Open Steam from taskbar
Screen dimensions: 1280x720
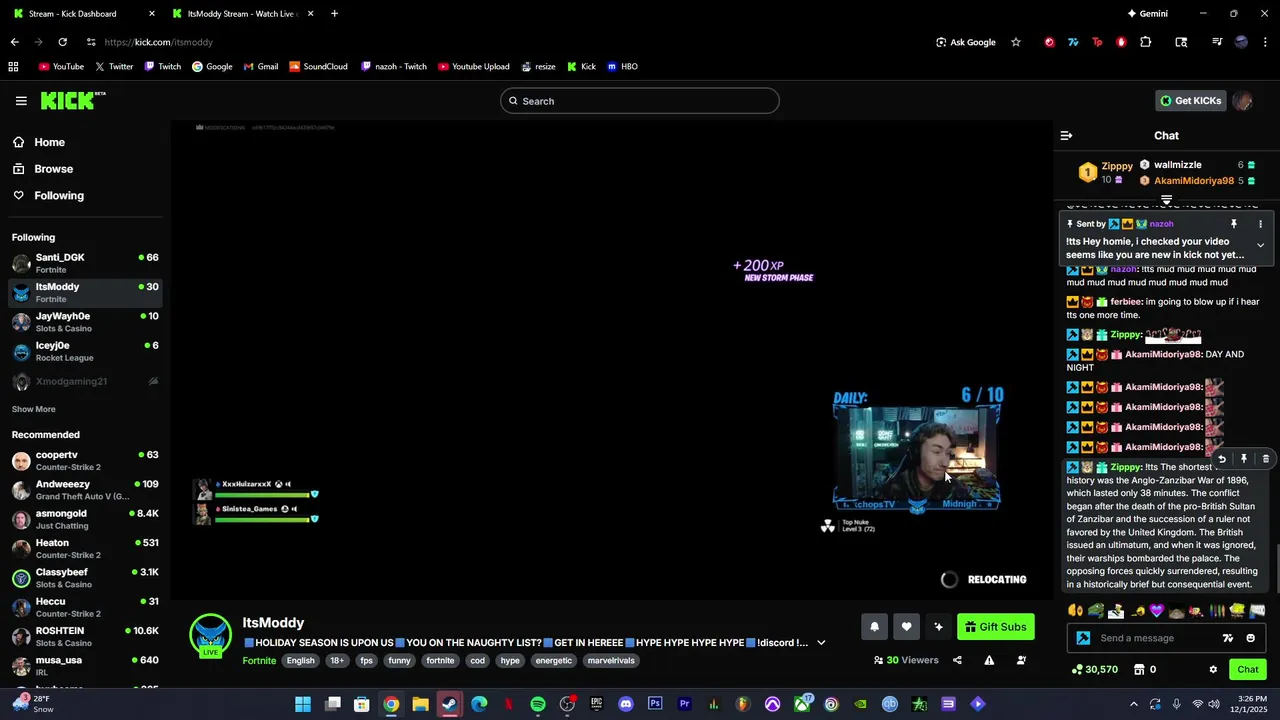click(x=450, y=704)
